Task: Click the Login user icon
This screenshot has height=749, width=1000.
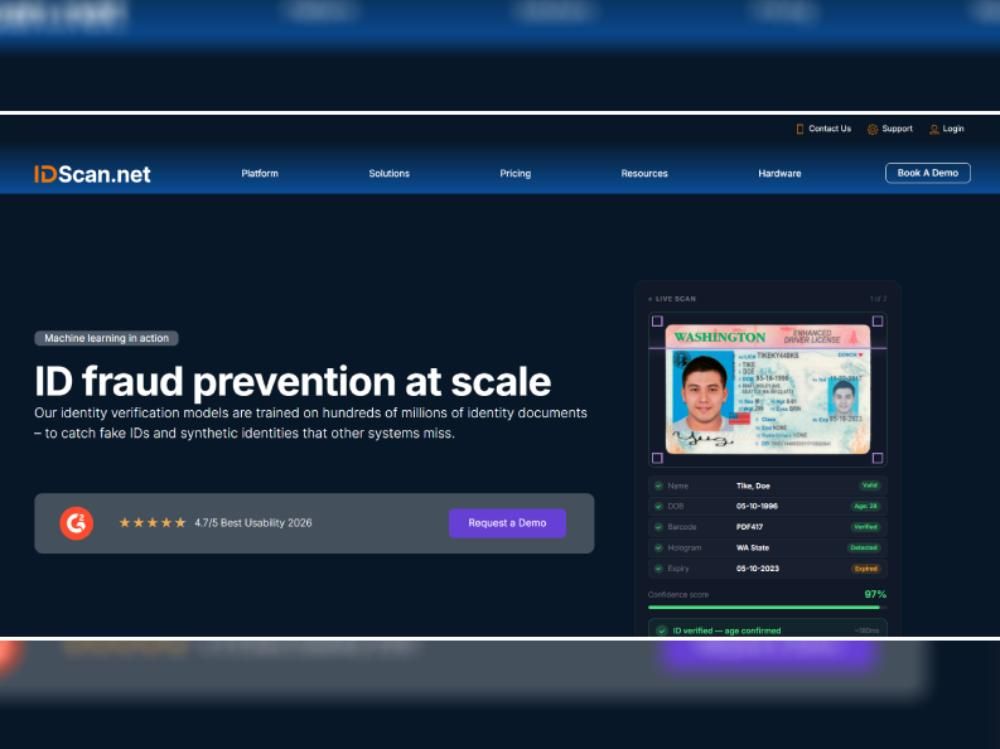Action: 934,130
